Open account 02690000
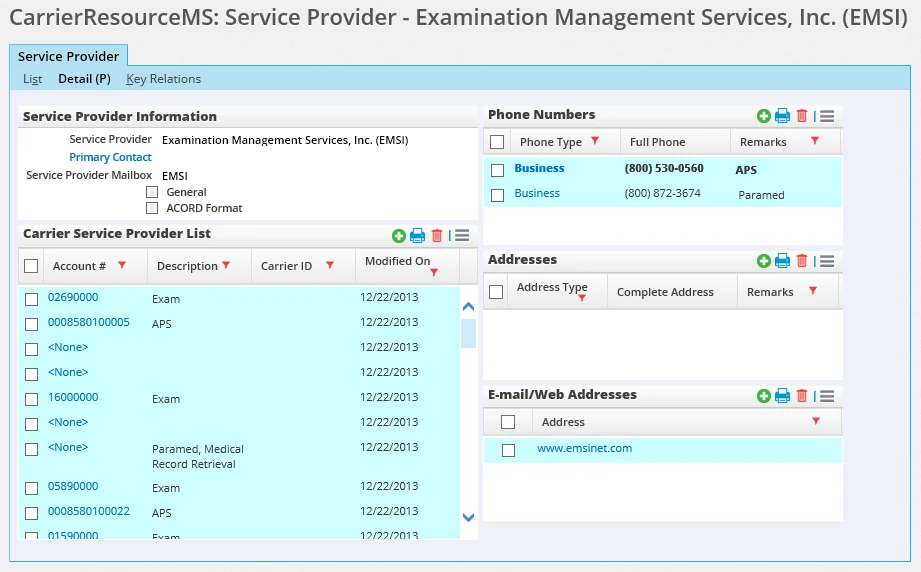 (73, 297)
